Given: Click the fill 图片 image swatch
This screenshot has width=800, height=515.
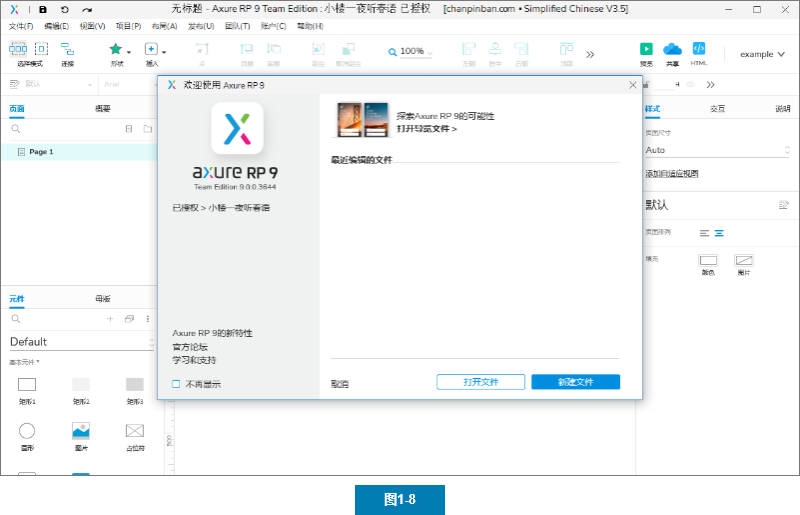Looking at the screenshot, I should [744, 261].
